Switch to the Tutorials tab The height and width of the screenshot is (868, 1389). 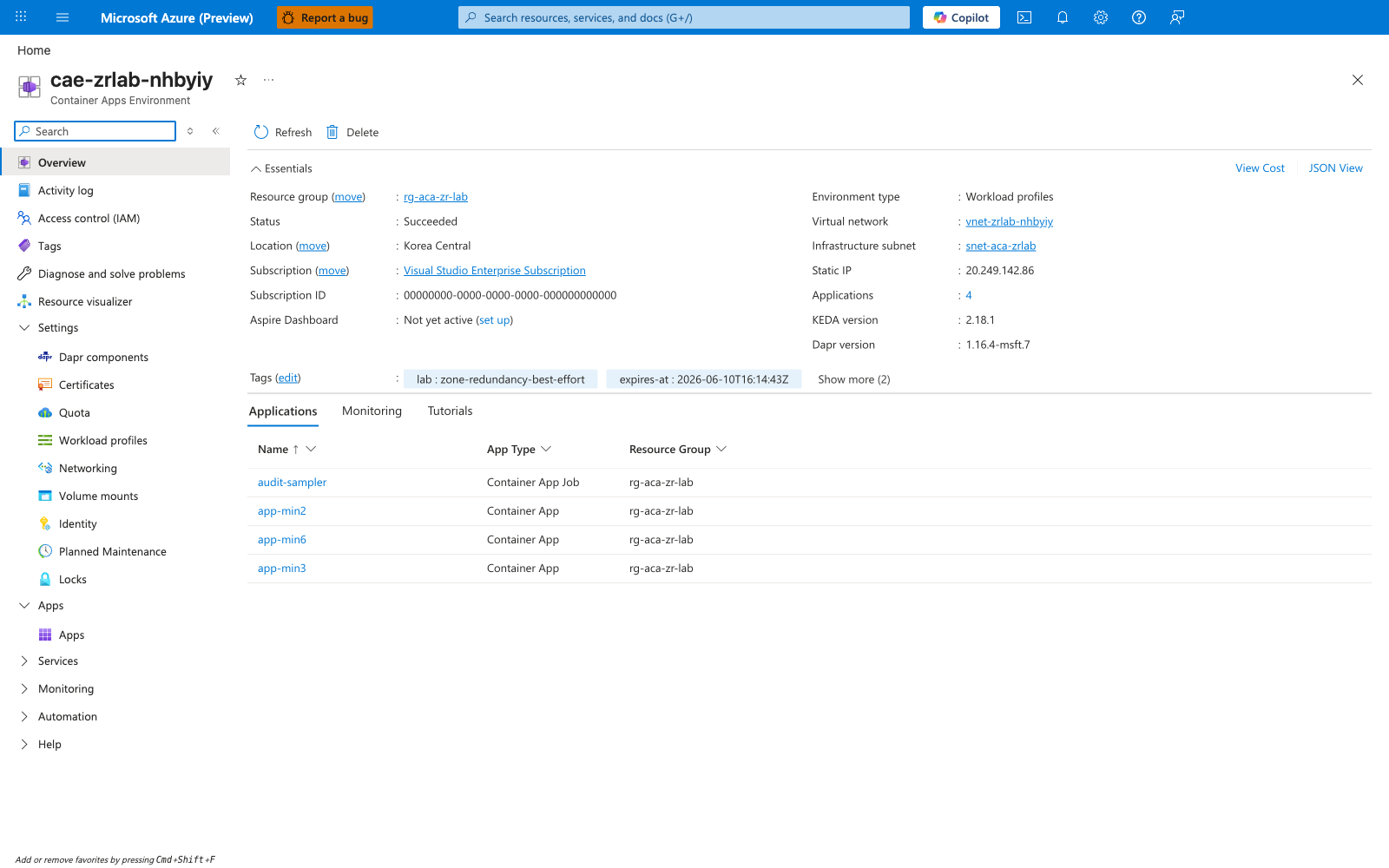coord(450,411)
